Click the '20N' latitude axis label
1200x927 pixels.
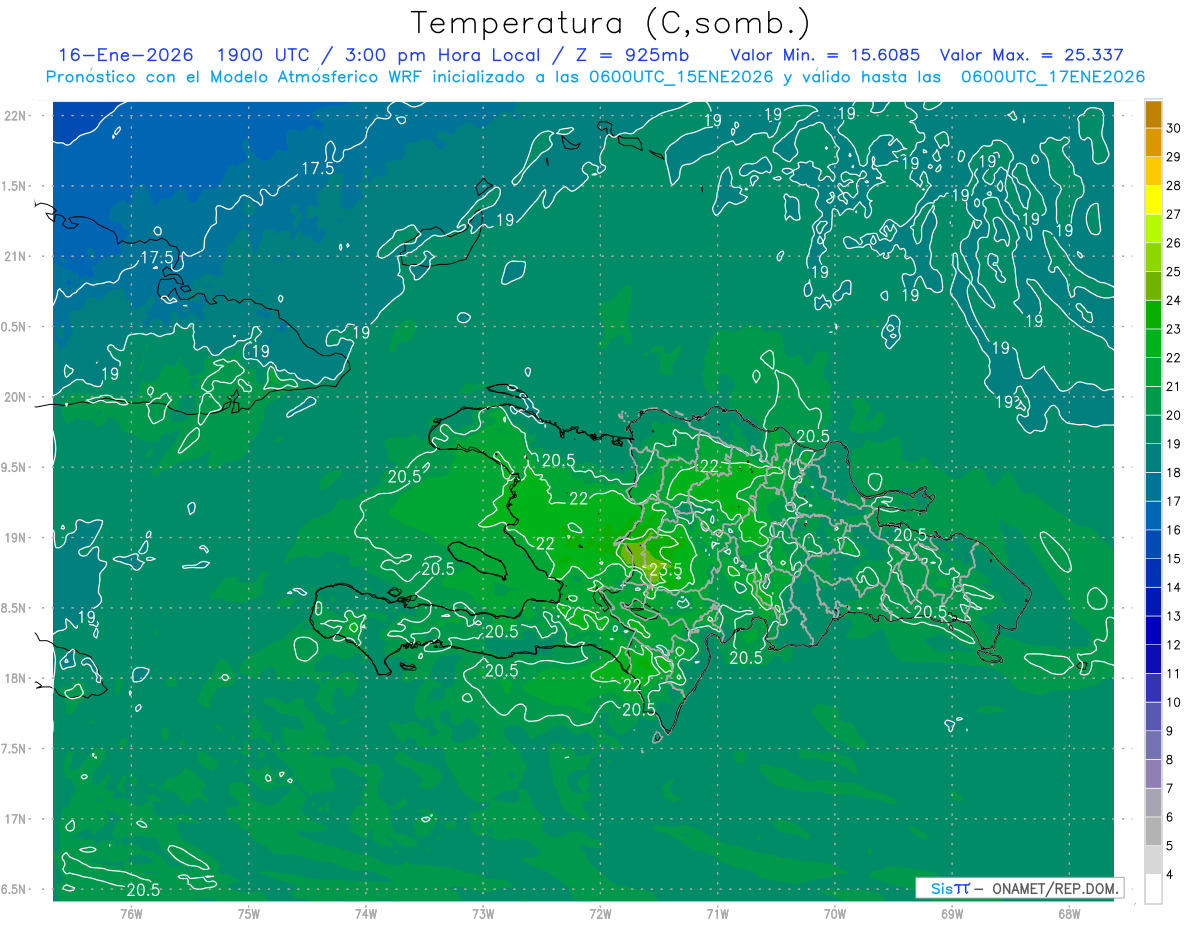[x=14, y=397]
